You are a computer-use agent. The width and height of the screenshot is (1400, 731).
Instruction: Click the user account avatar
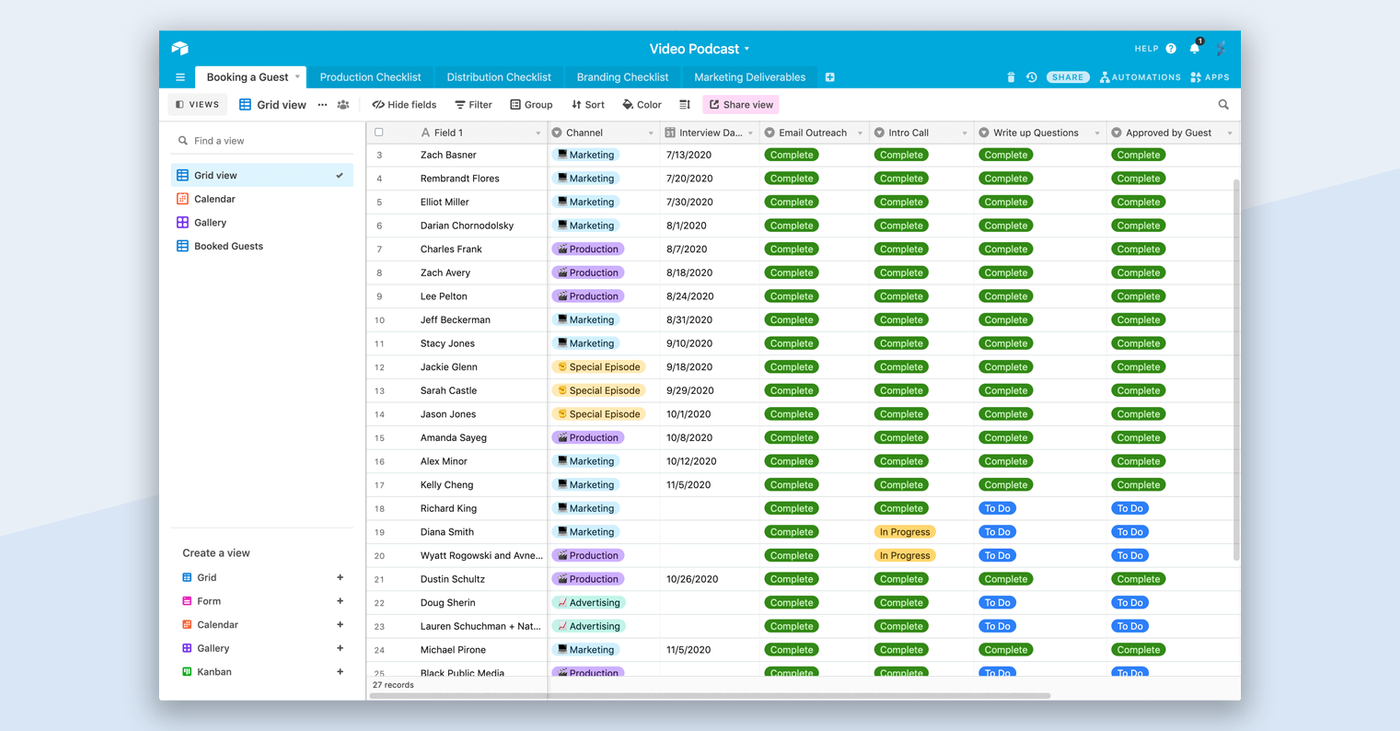pyautogui.click(x=1221, y=48)
